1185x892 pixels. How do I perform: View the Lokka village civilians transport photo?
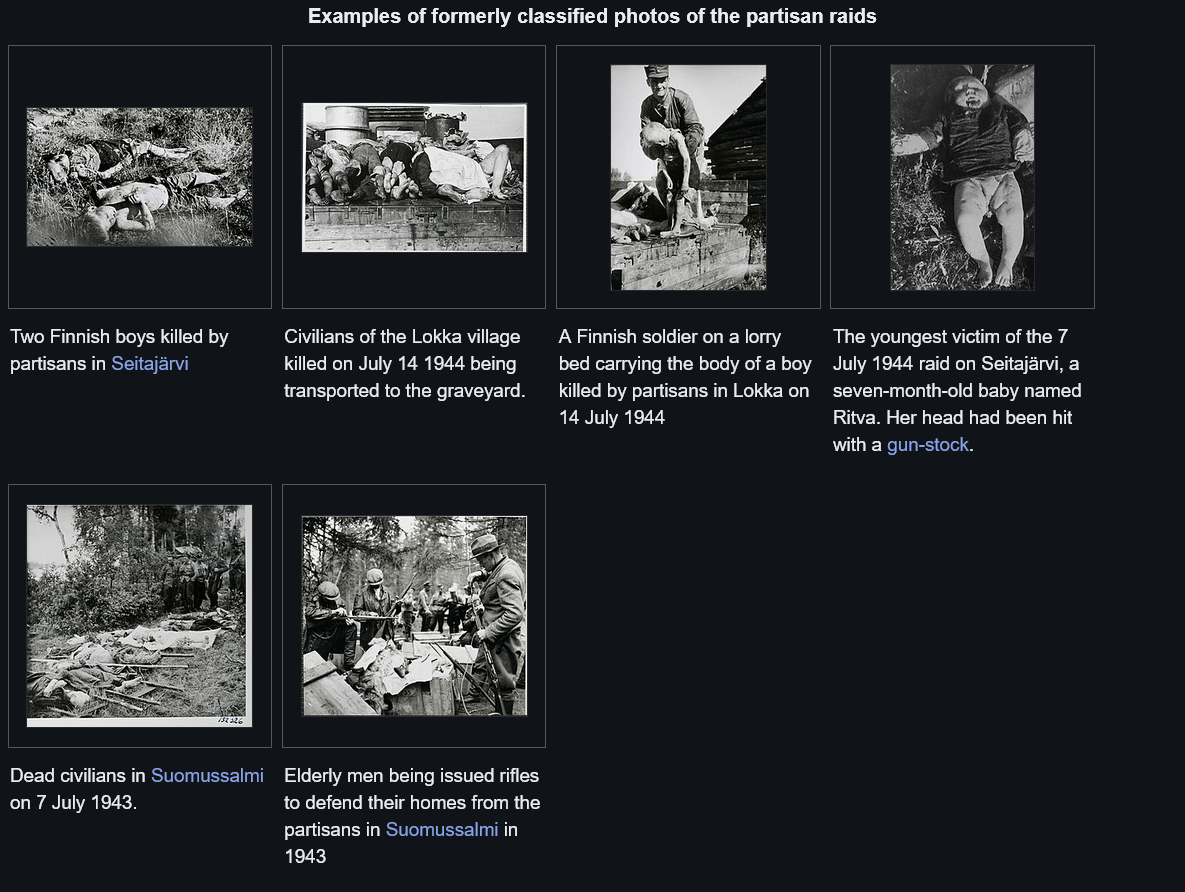414,178
